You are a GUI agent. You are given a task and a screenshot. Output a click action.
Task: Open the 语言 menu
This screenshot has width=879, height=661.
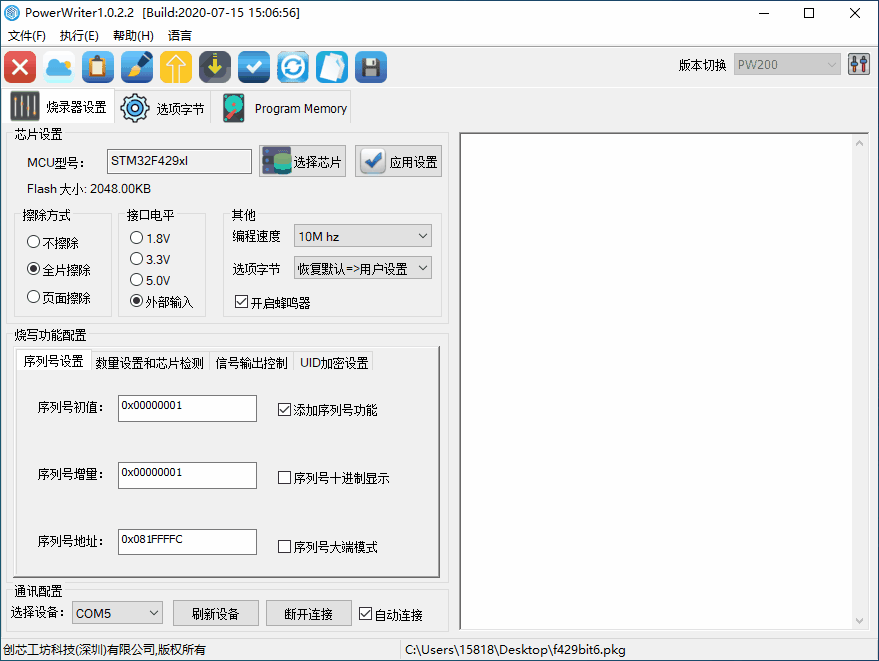[179, 36]
